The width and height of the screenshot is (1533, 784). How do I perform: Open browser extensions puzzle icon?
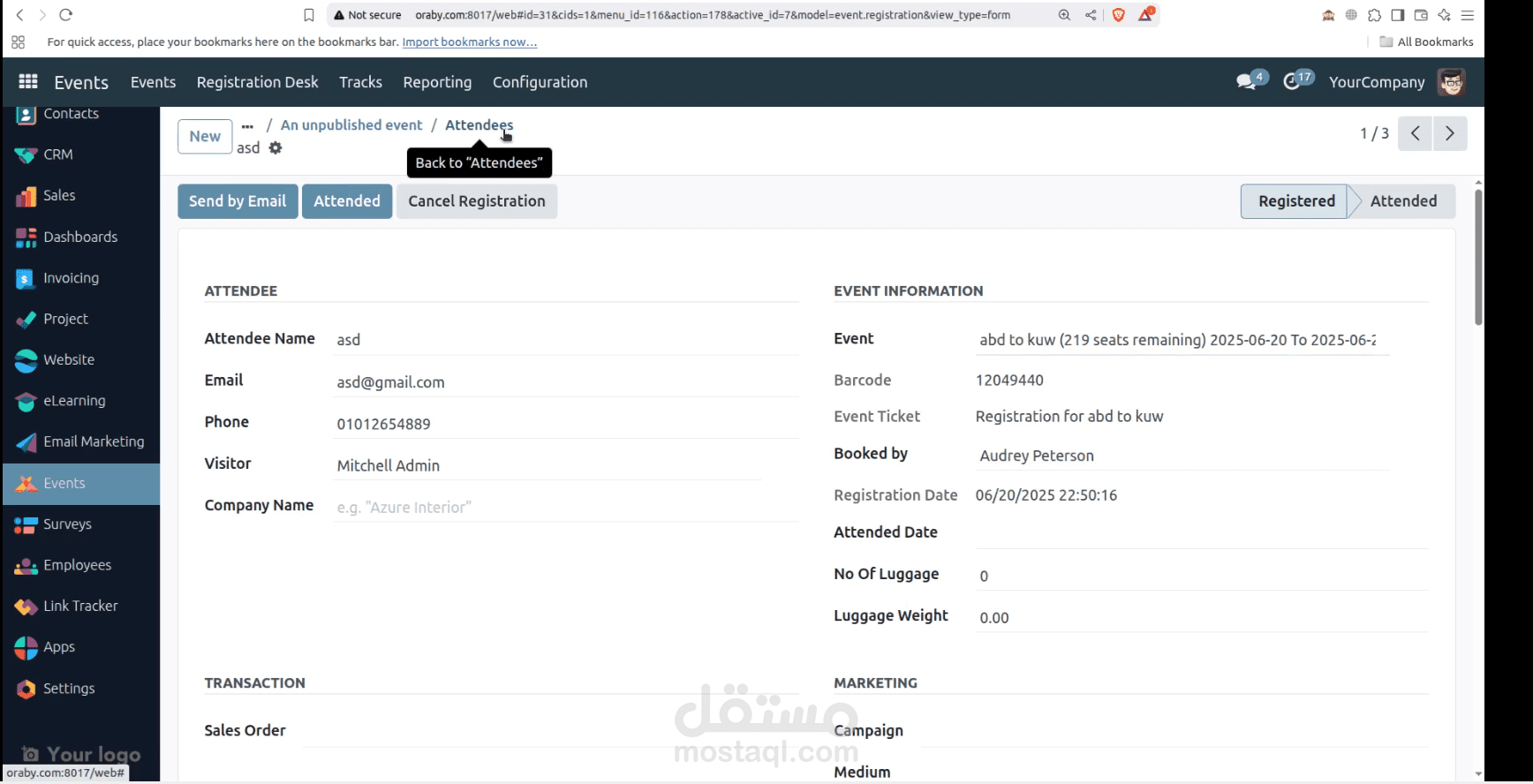click(x=1374, y=15)
